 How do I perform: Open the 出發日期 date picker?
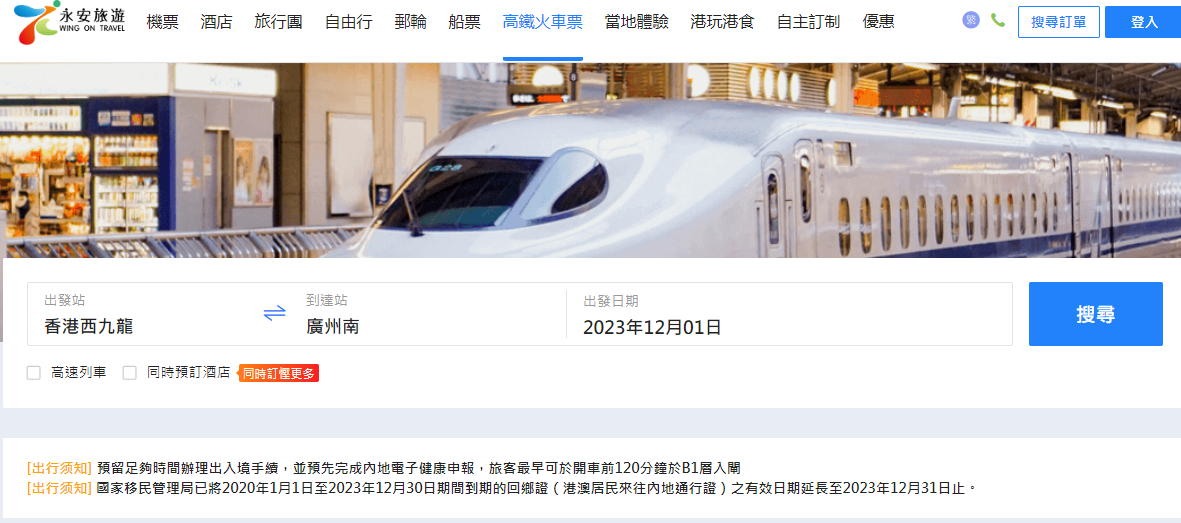coord(789,314)
